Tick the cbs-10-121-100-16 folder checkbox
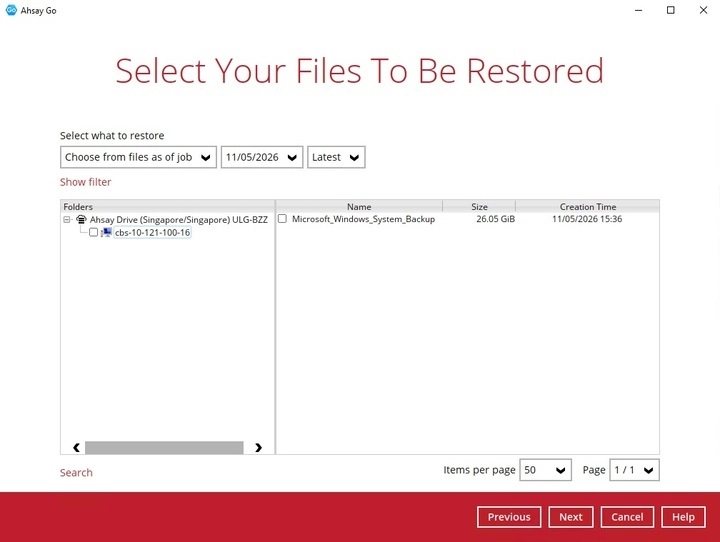The width and height of the screenshot is (720, 542). (93, 232)
